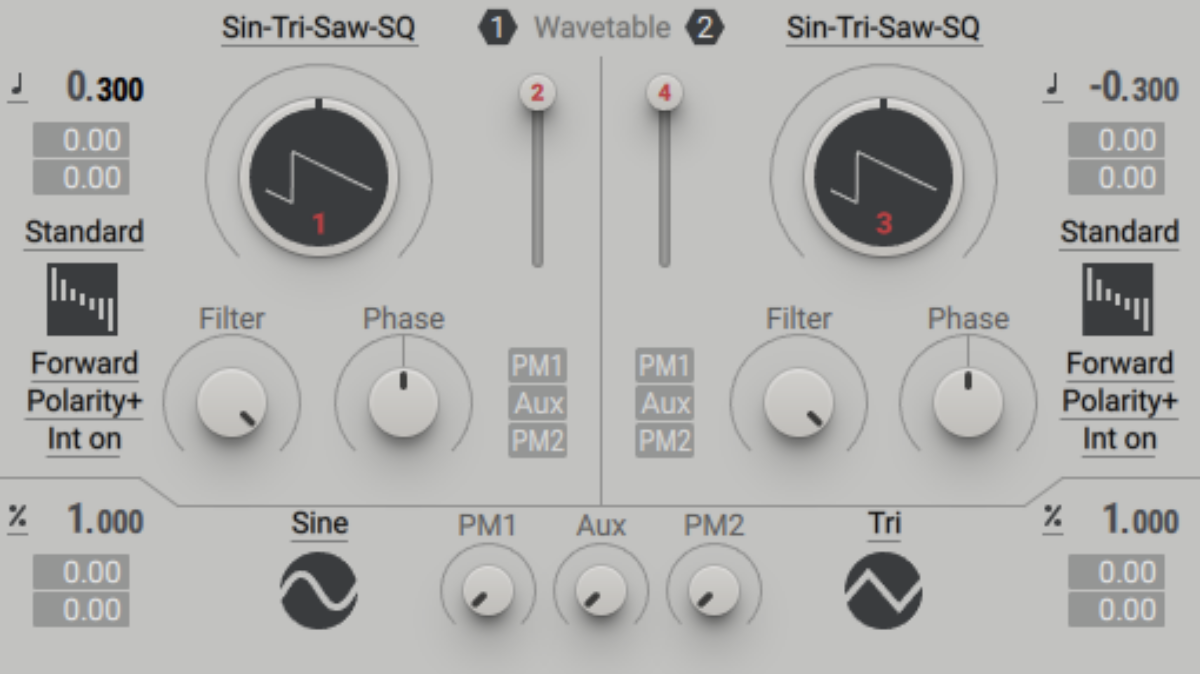Image resolution: width=1200 pixels, height=674 pixels.
Task: Open the Sine waveform selector
Action: point(320,523)
